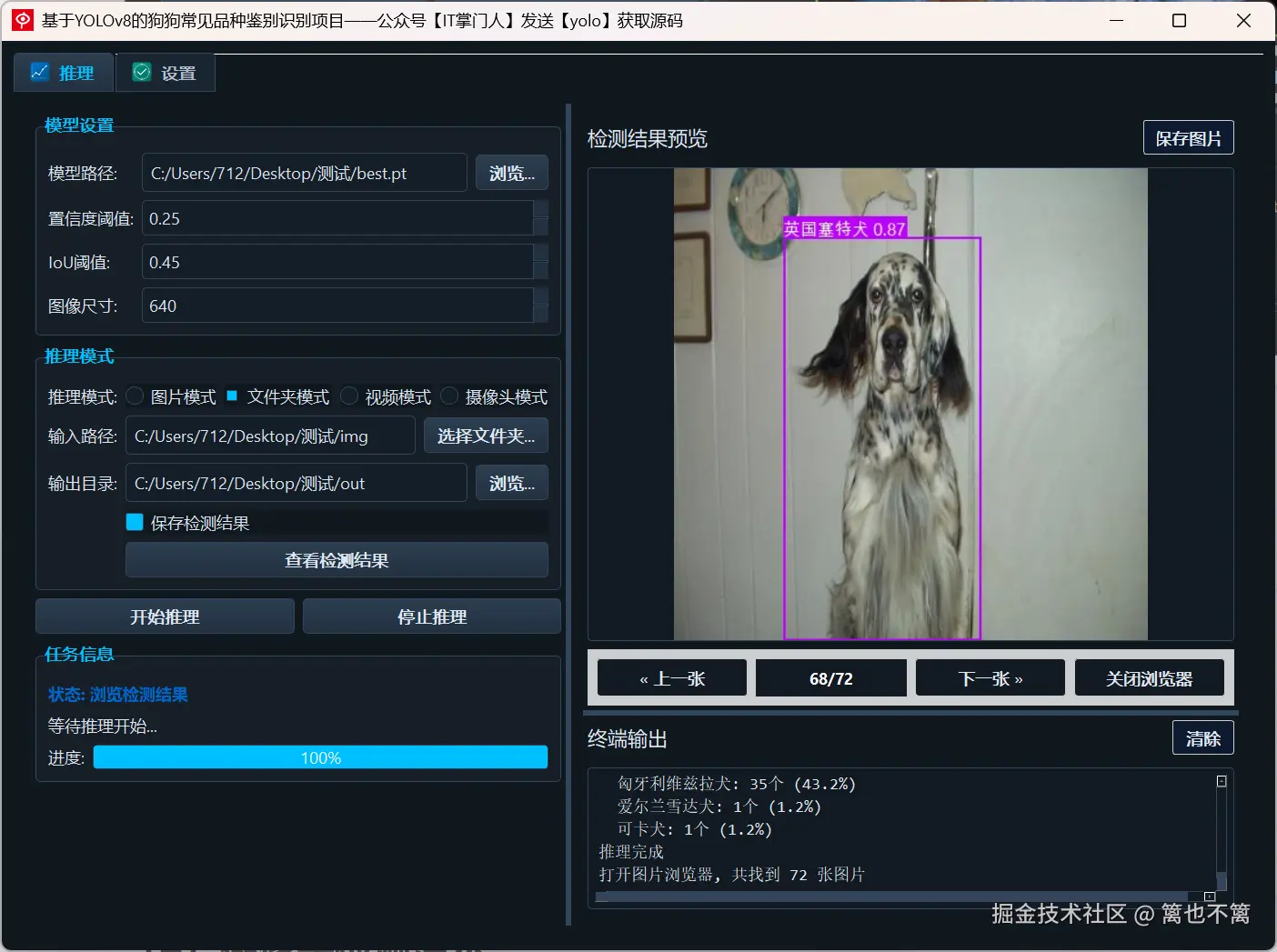This screenshot has height=952, width=1277.
Task: Click terminal line 可卡犬: 1个 (1.2%)
Action: click(695, 828)
